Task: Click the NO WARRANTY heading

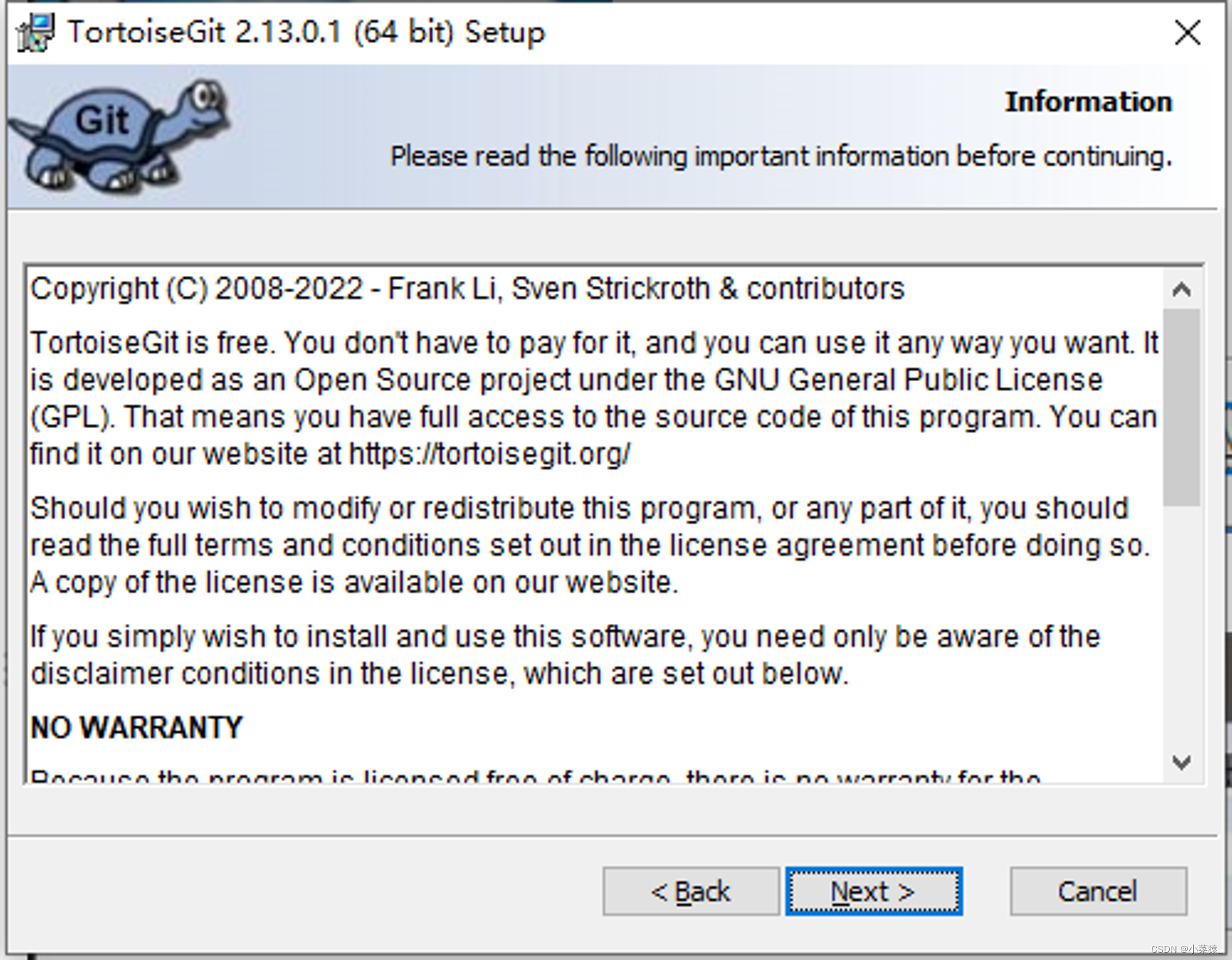Action: pos(137,728)
